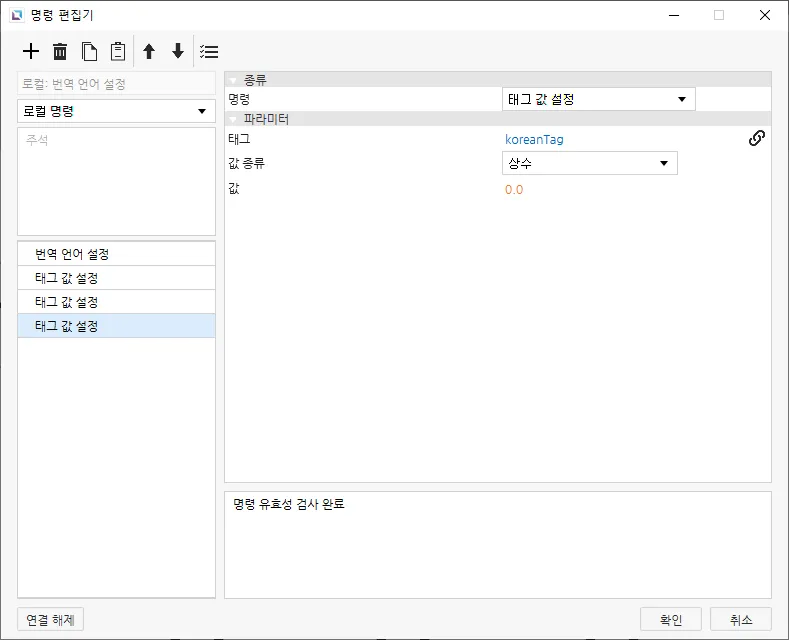Click the trash icon to delete command
789x640 pixels.
pyautogui.click(x=60, y=51)
